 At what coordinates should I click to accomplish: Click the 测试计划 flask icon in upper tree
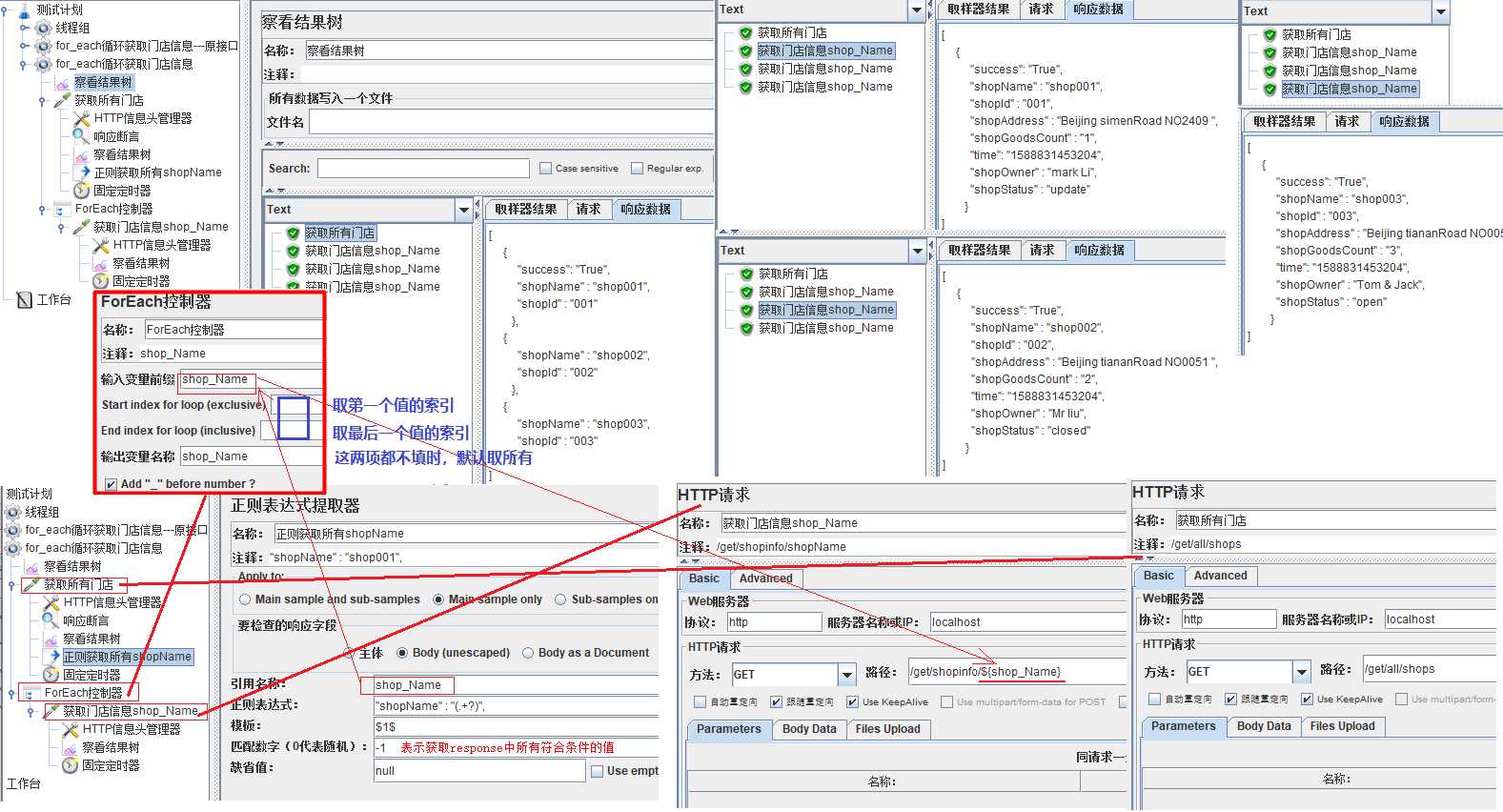coord(24,10)
